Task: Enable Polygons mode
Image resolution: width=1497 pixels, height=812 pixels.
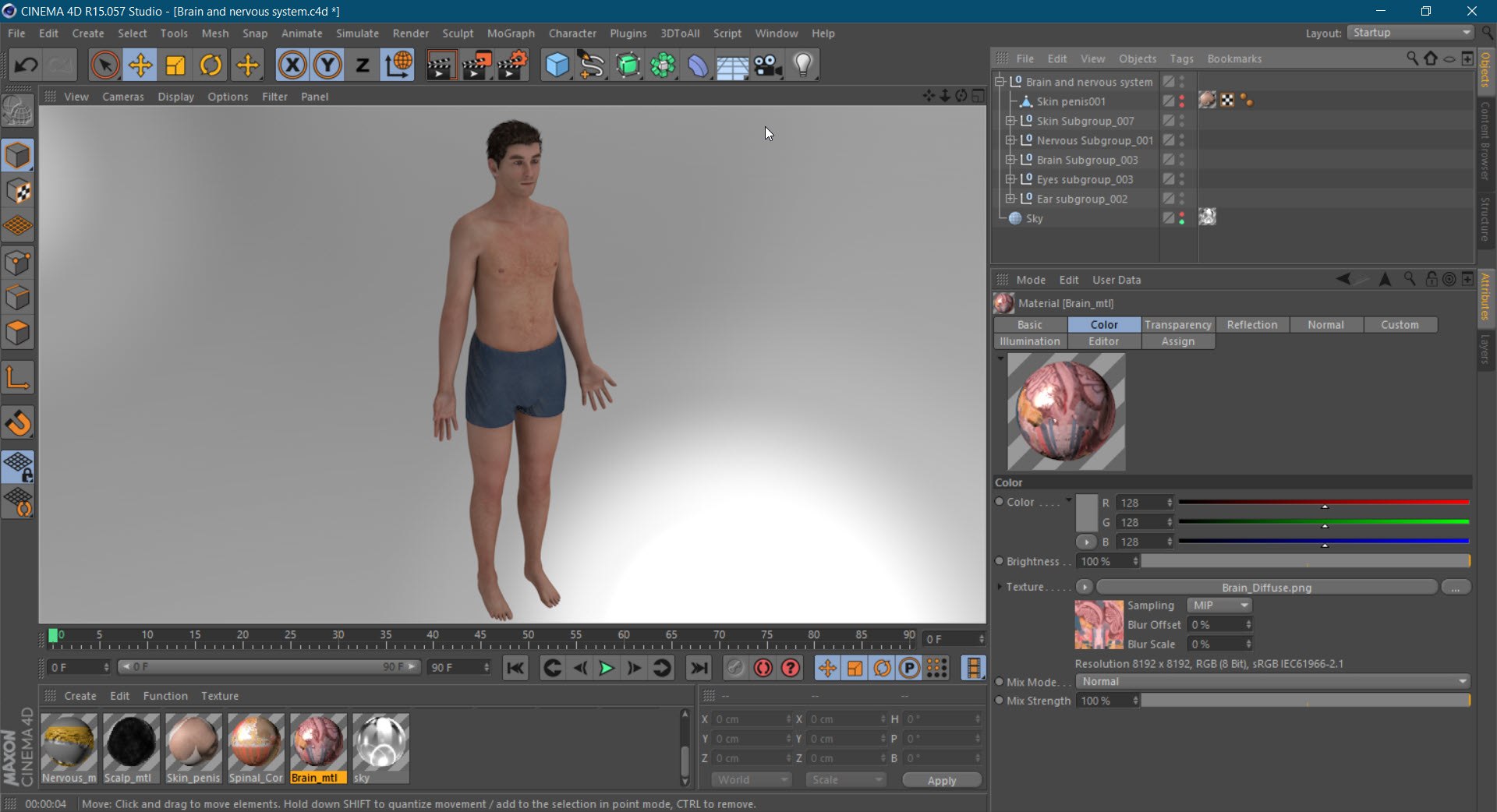Action: (18, 333)
